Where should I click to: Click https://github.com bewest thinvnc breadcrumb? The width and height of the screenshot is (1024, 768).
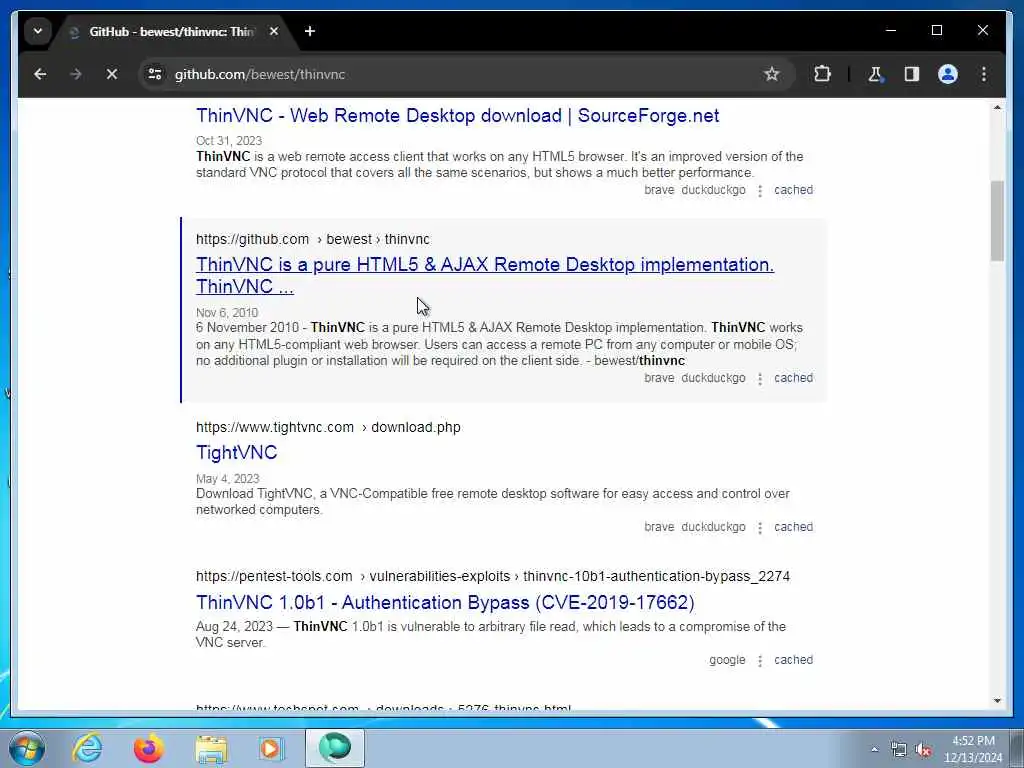click(313, 240)
